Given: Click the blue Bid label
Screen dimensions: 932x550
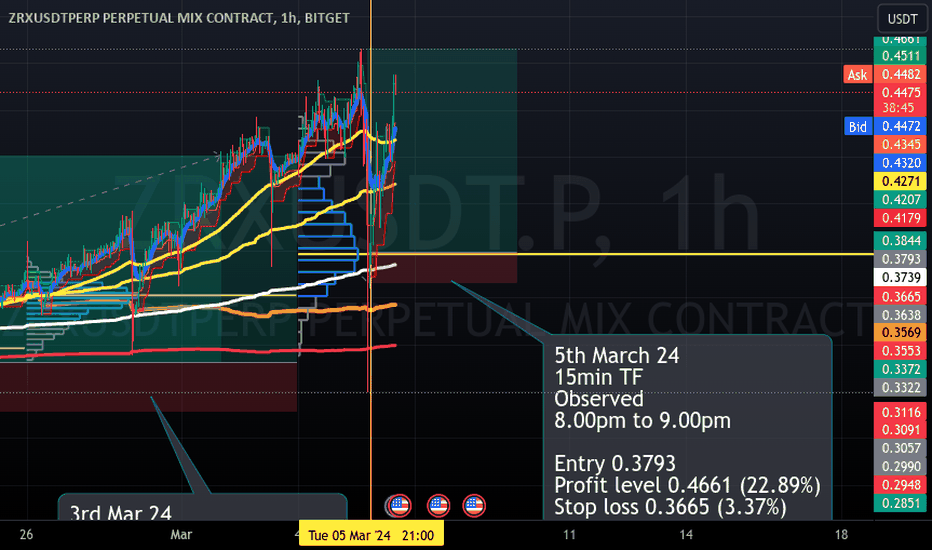Looking at the screenshot, I should click(x=858, y=126).
